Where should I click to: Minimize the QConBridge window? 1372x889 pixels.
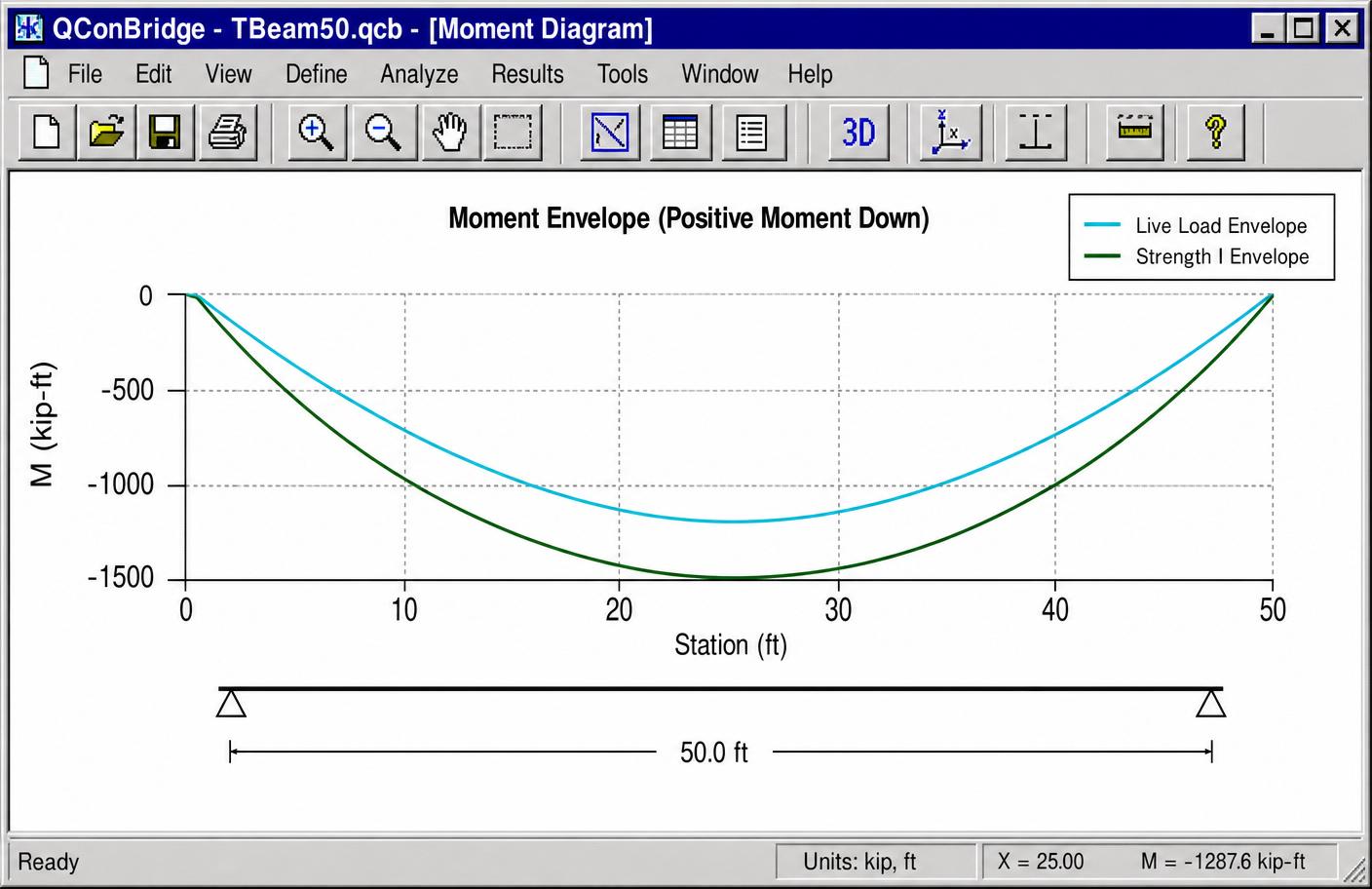[1267, 28]
